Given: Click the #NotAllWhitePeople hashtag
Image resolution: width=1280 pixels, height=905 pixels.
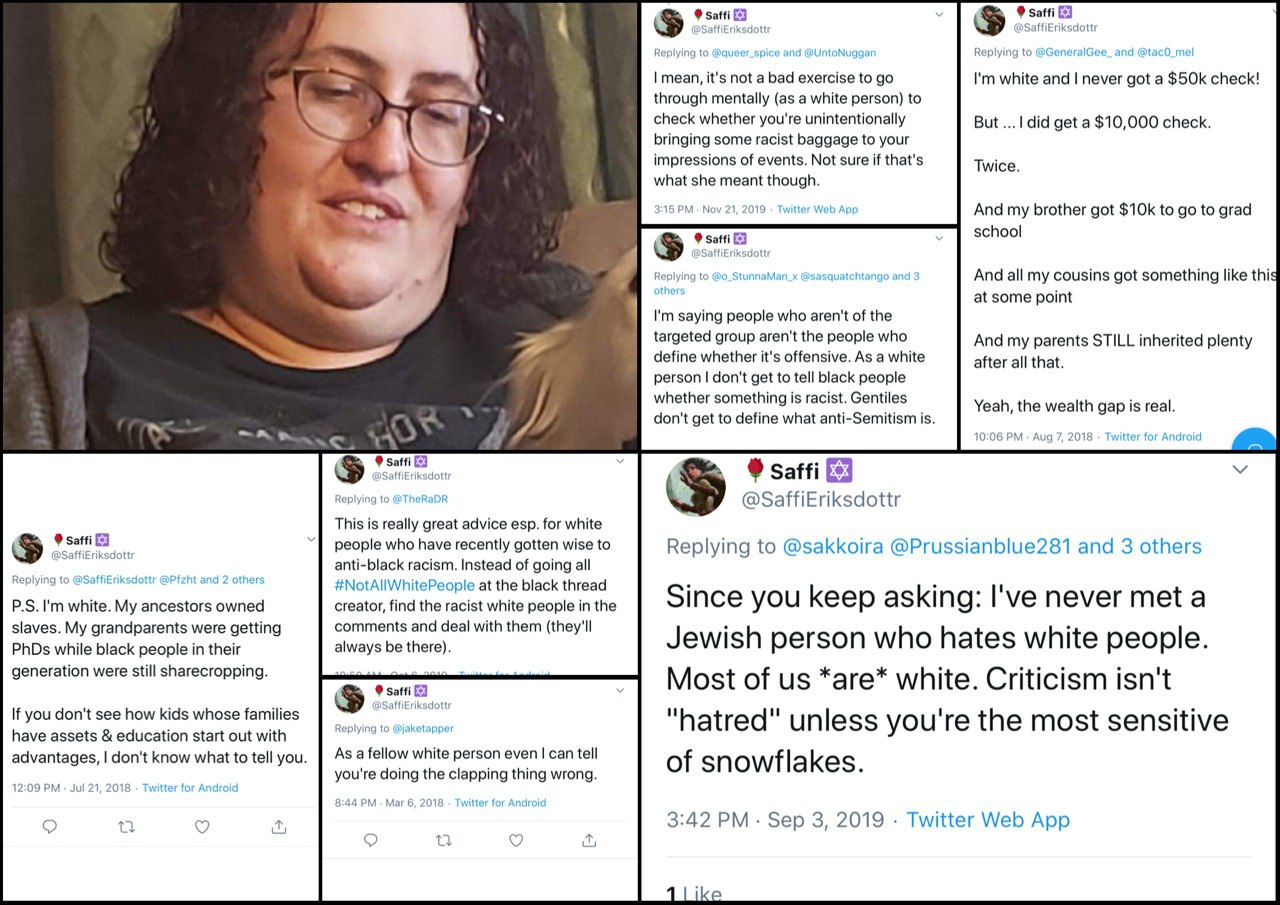Looking at the screenshot, I should [x=405, y=586].
